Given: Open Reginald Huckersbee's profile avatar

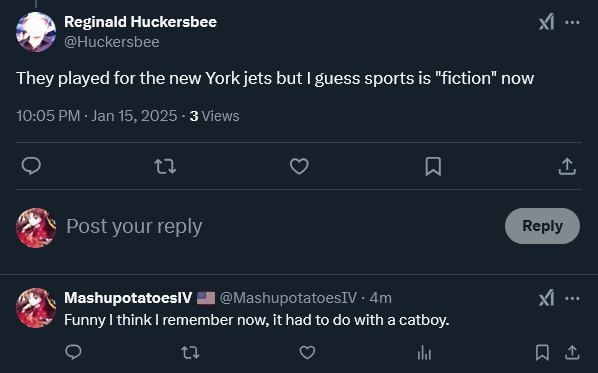Looking at the screenshot, I should point(36,32).
